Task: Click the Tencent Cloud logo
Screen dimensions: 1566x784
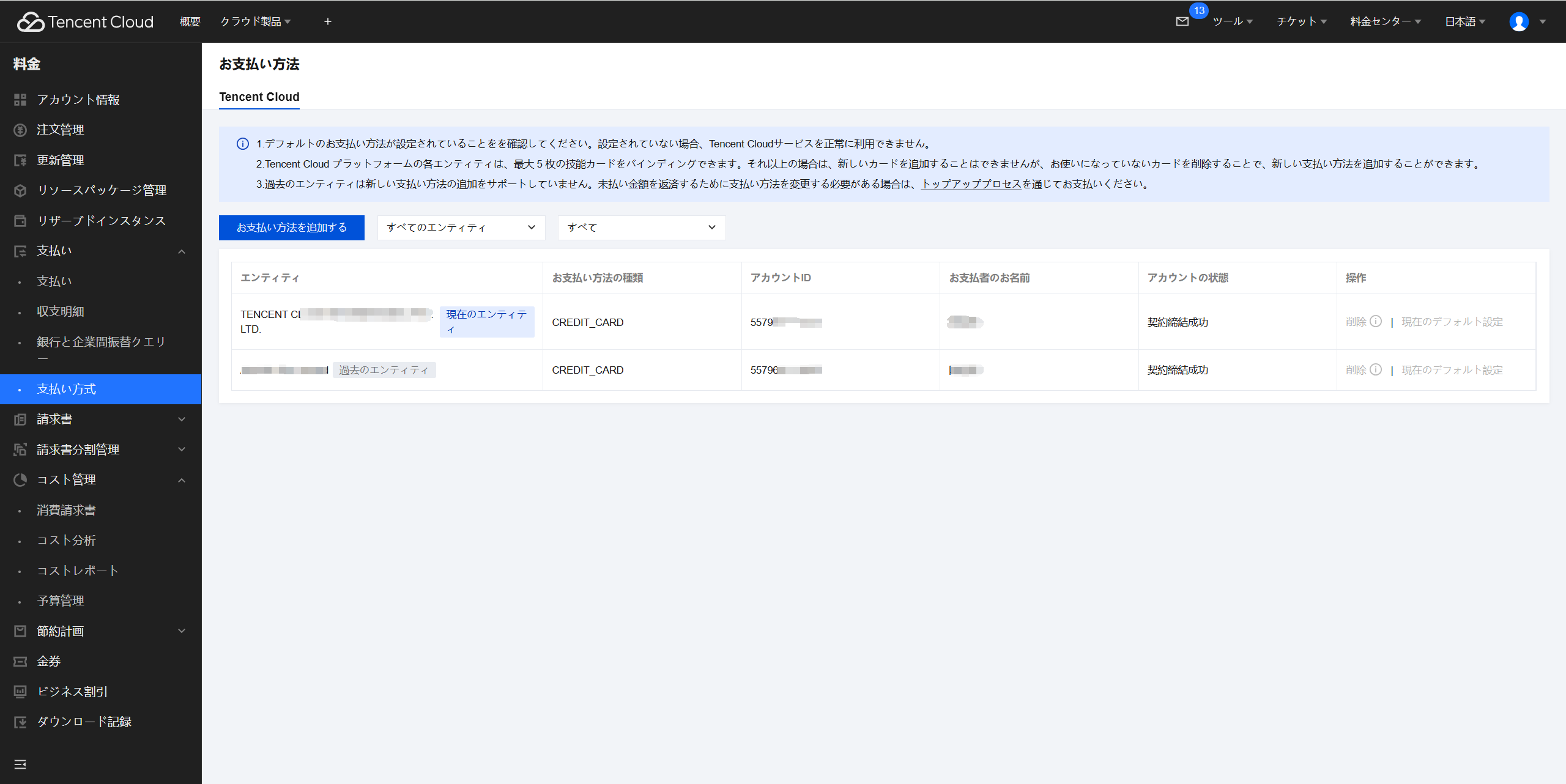Action: pos(85,21)
